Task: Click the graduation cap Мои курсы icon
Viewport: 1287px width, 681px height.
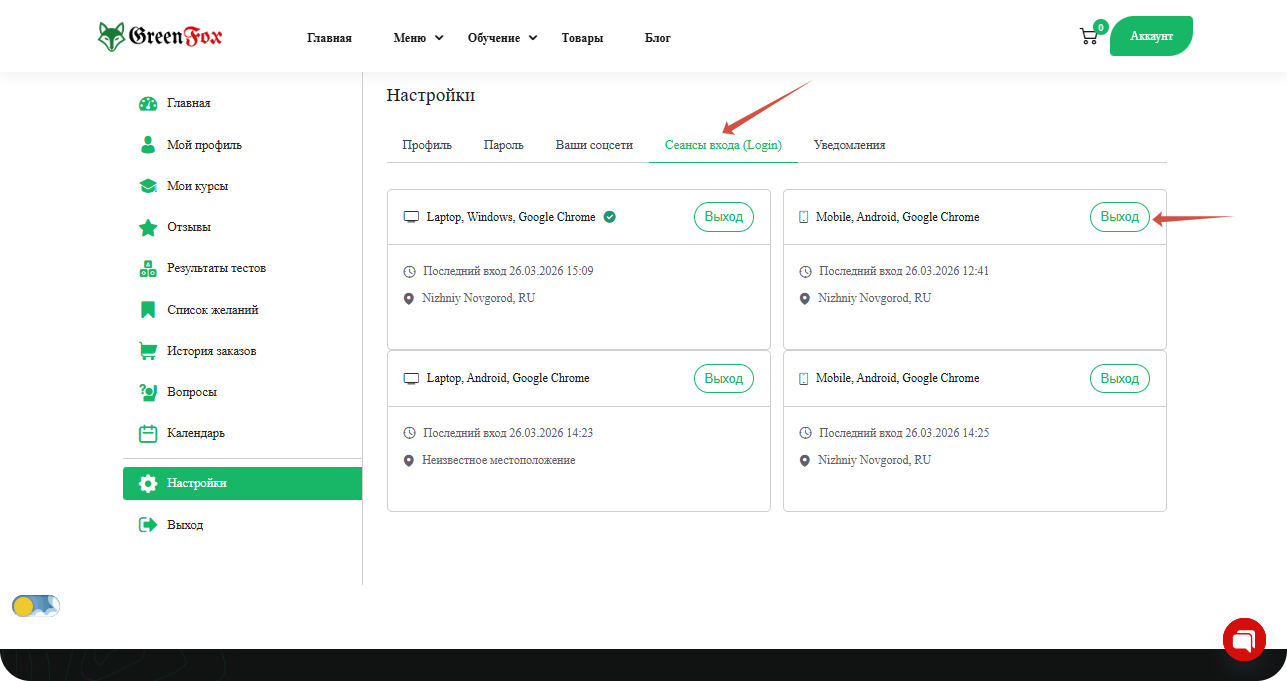Action: pyautogui.click(x=148, y=186)
